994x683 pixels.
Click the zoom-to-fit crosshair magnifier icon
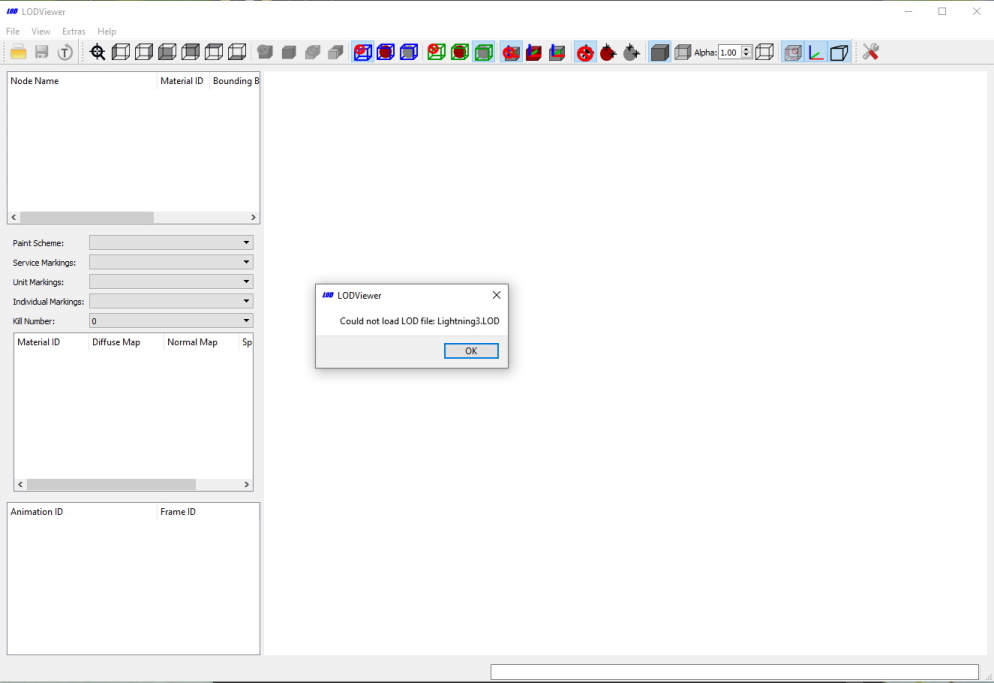pos(97,52)
